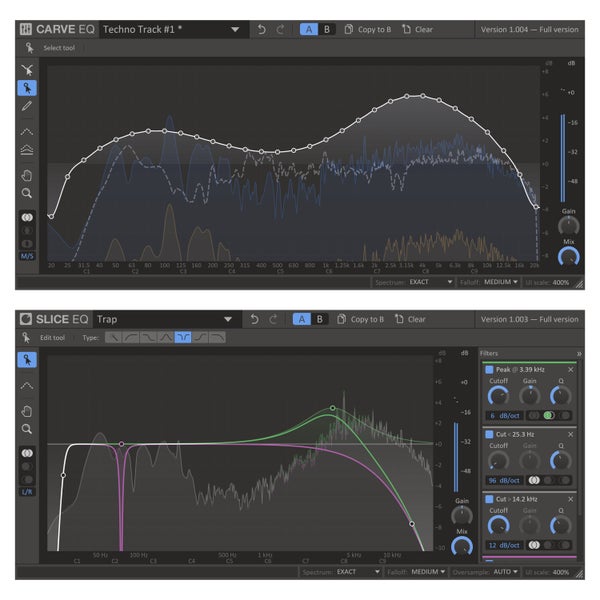Pick the peak curve tool in Slice EQ sidebar

click(27, 386)
